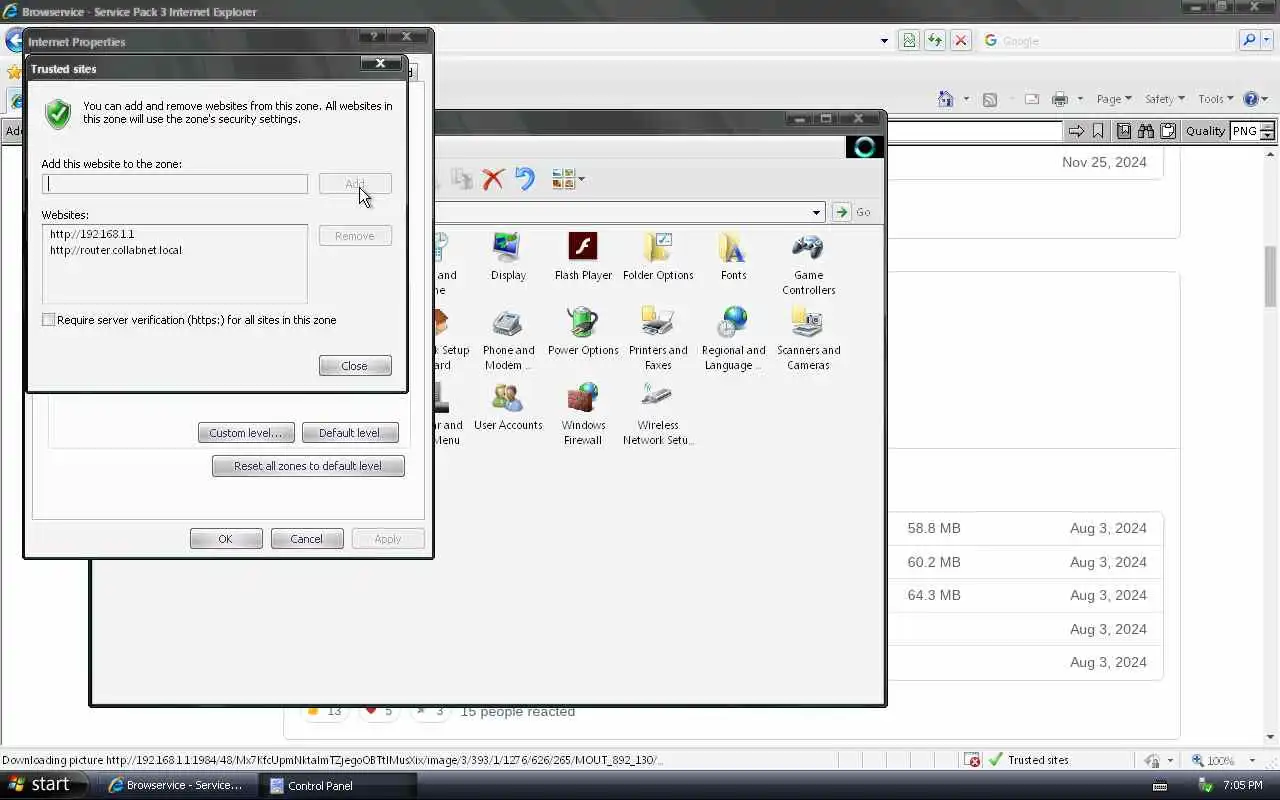Open Windows Firewall in Control Panel
Image resolution: width=1280 pixels, height=800 pixels.
pyautogui.click(x=583, y=414)
